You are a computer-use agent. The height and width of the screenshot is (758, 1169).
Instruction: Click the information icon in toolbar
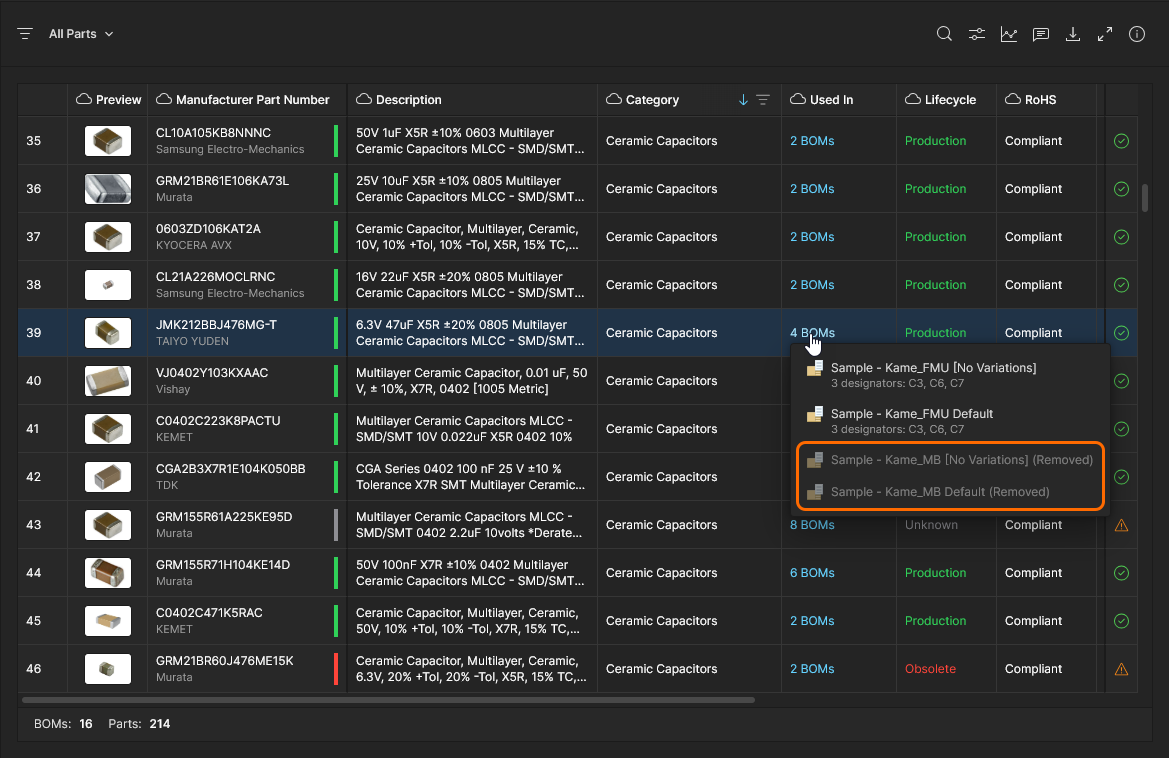[1137, 34]
